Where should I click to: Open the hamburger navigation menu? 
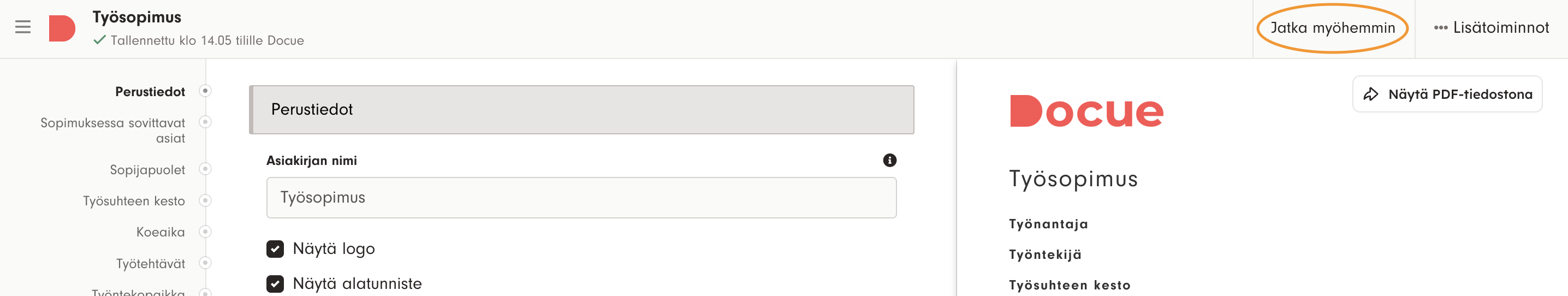(x=22, y=27)
